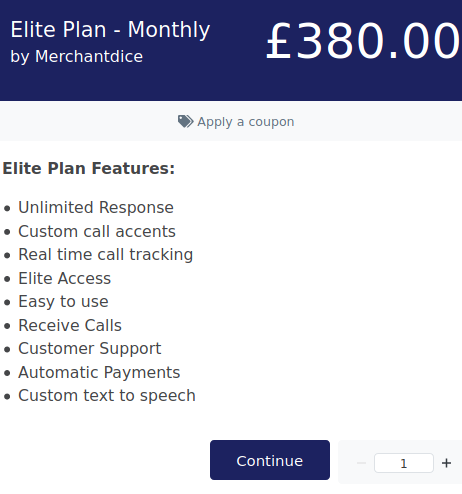462x494 pixels.
Task: Click the Real time call tracking item
Action: [106, 255]
